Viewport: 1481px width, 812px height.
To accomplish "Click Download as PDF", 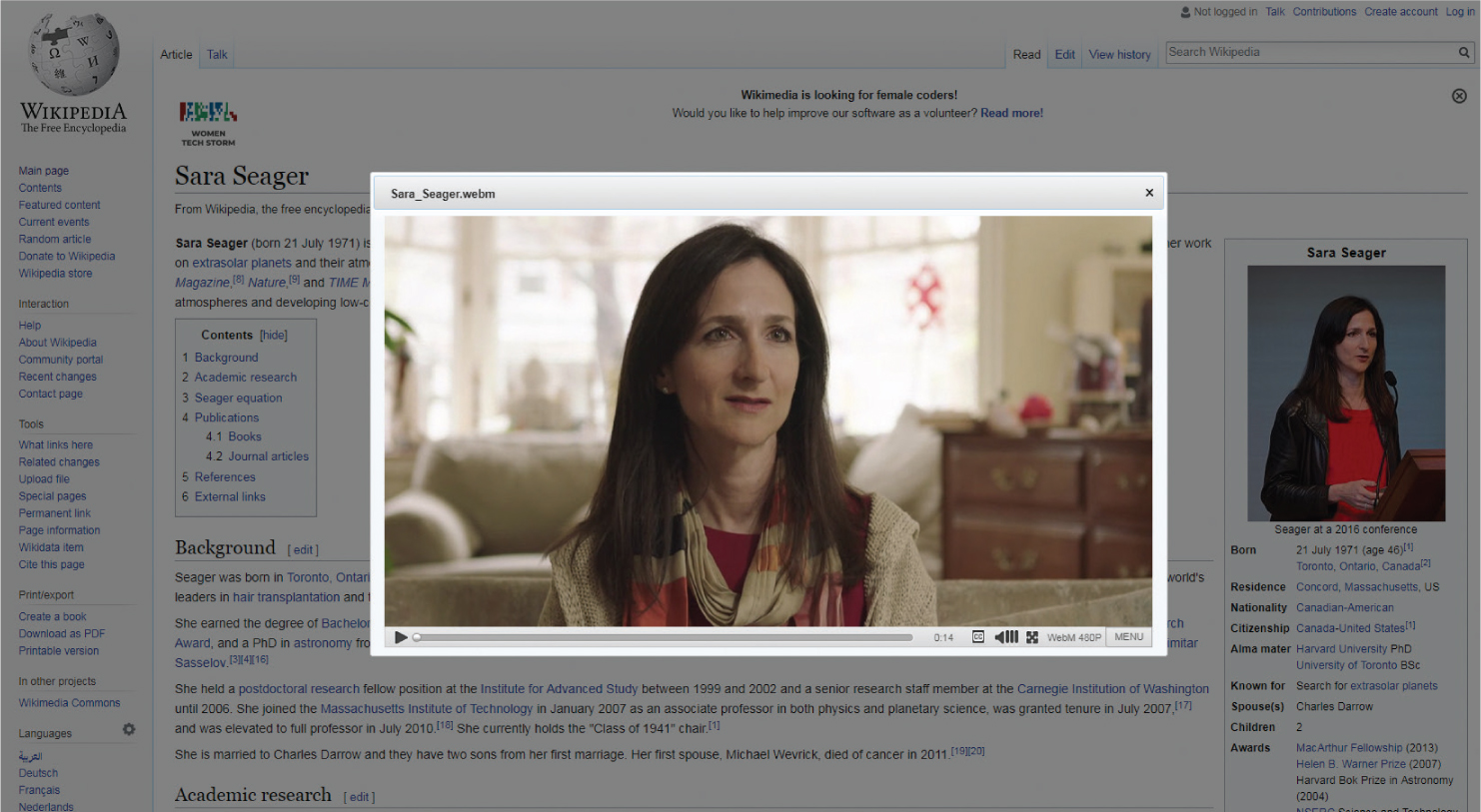I will [x=61, y=633].
